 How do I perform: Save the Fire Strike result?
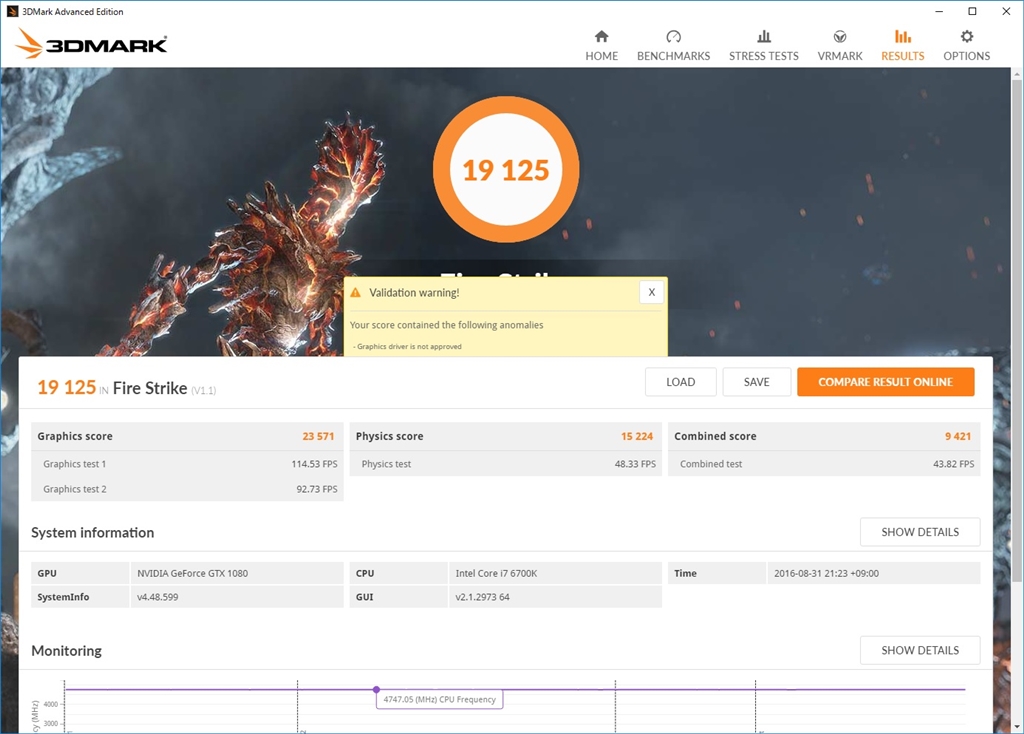coord(756,382)
